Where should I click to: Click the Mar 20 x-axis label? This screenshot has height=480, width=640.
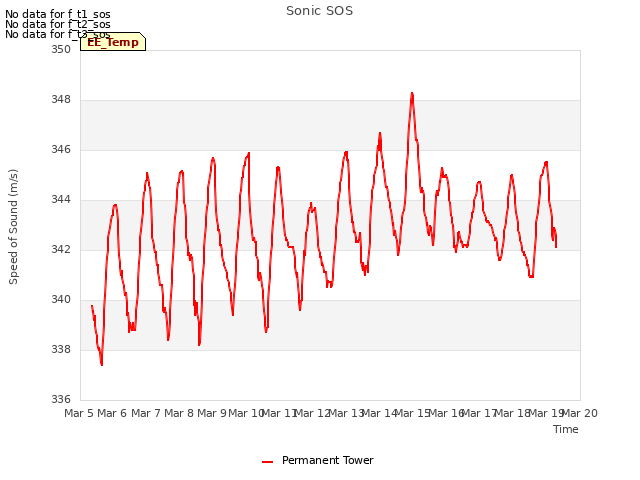[580, 413]
